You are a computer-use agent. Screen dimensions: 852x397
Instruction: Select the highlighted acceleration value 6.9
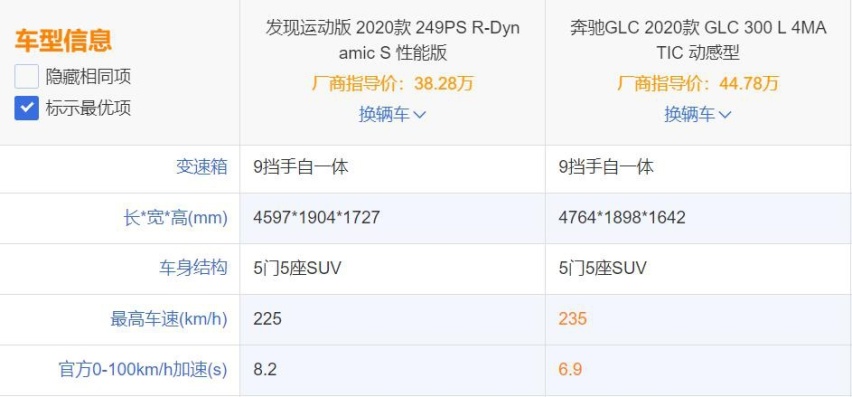[570, 370]
